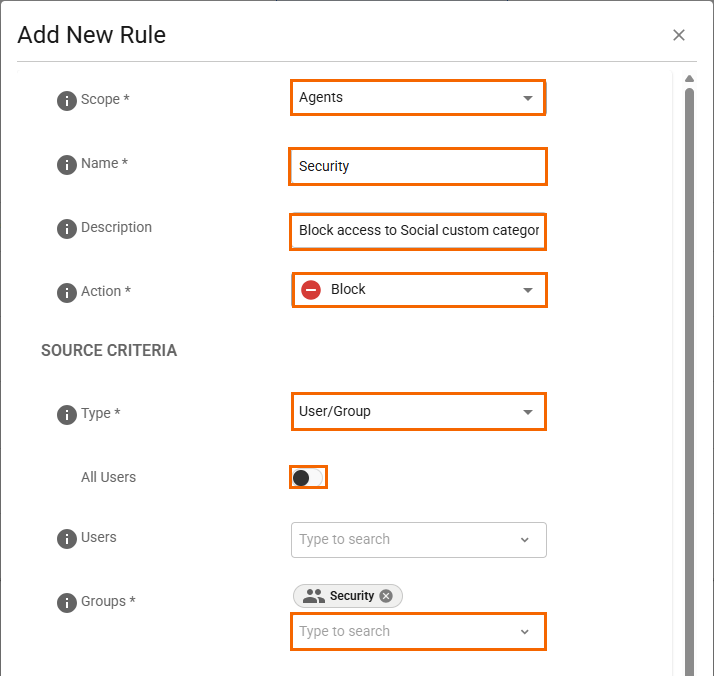Click the Type field info icon

pyautogui.click(x=67, y=415)
